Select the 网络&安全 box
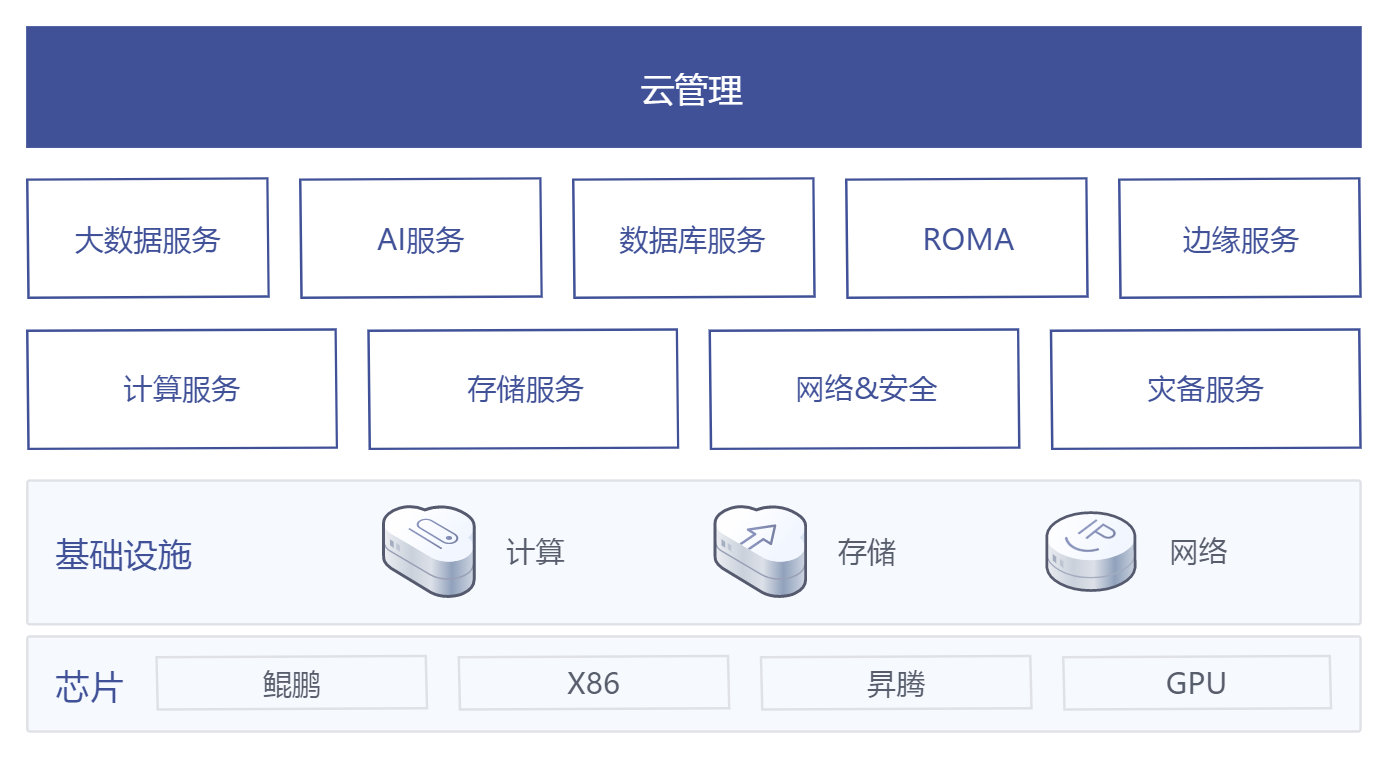The width and height of the screenshot is (1383, 757). click(x=865, y=389)
